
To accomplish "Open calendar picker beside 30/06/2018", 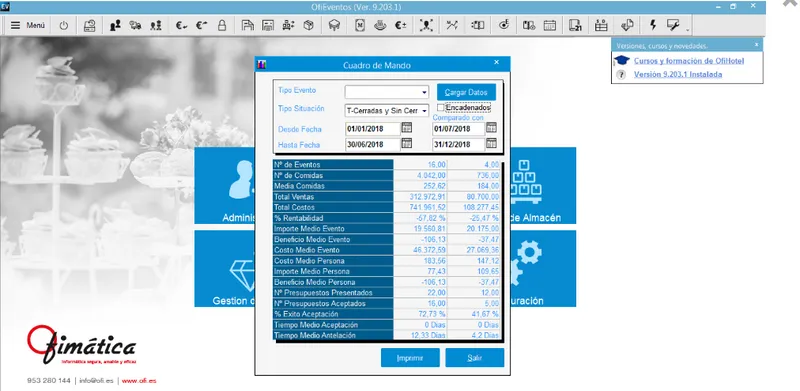I will click(x=407, y=143).
